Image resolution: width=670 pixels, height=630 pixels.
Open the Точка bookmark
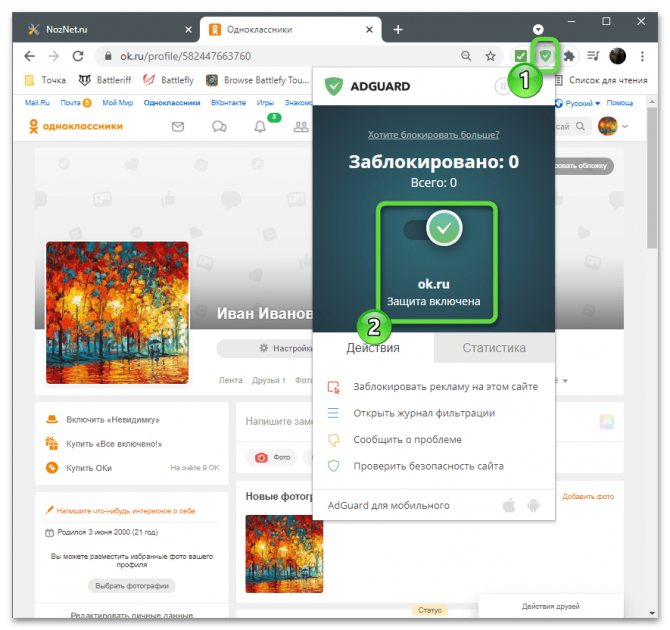[x=46, y=80]
